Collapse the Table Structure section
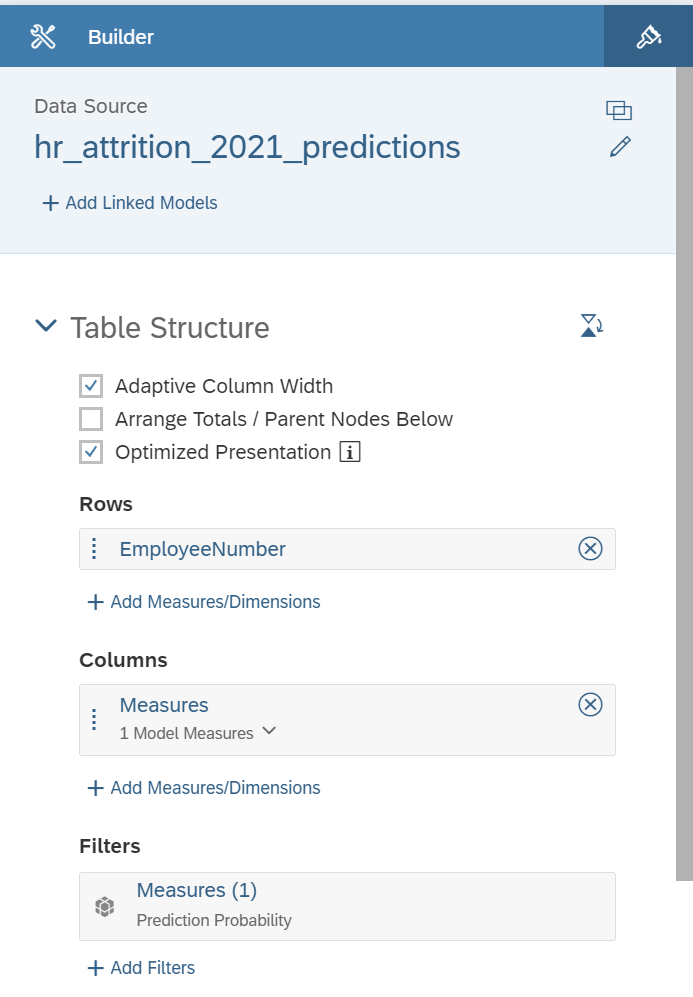Image resolution: width=693 pixels, height=997 pixels. (x=46, y=326)
